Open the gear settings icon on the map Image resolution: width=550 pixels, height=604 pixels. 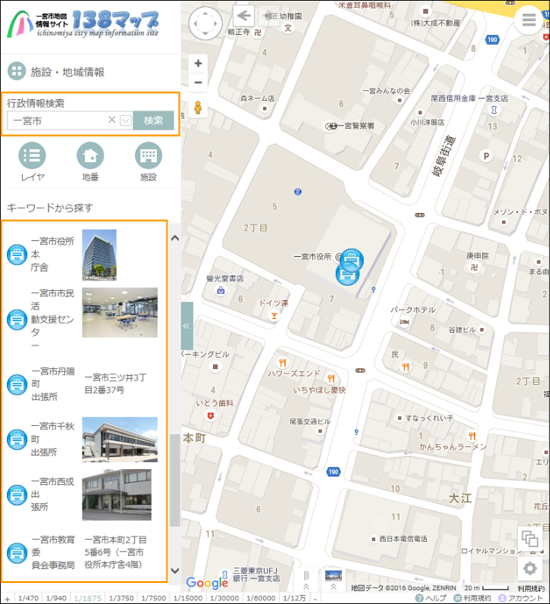(x=530, y=568)
